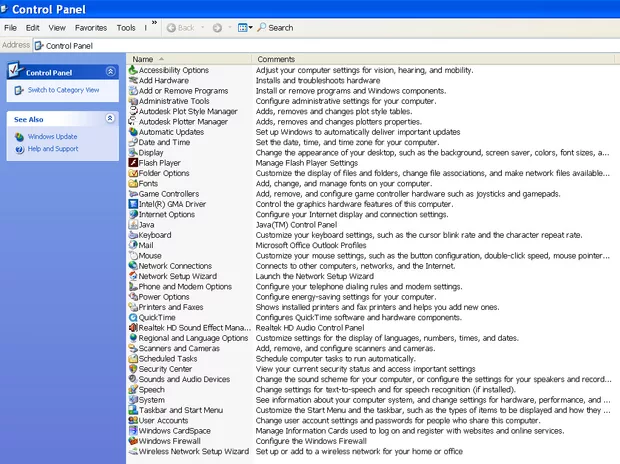Expand the toolbar overflow chevron

pos(153,22)
